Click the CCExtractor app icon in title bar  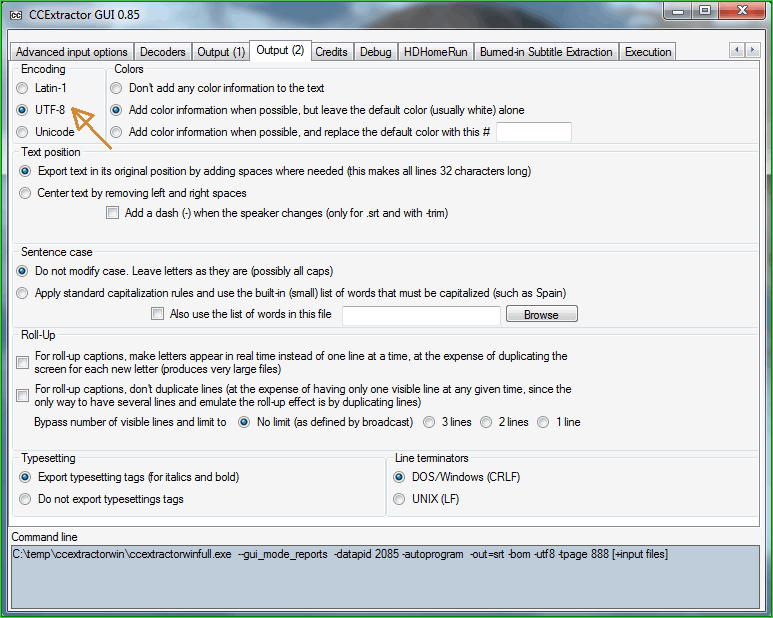(x=15, y=13)
